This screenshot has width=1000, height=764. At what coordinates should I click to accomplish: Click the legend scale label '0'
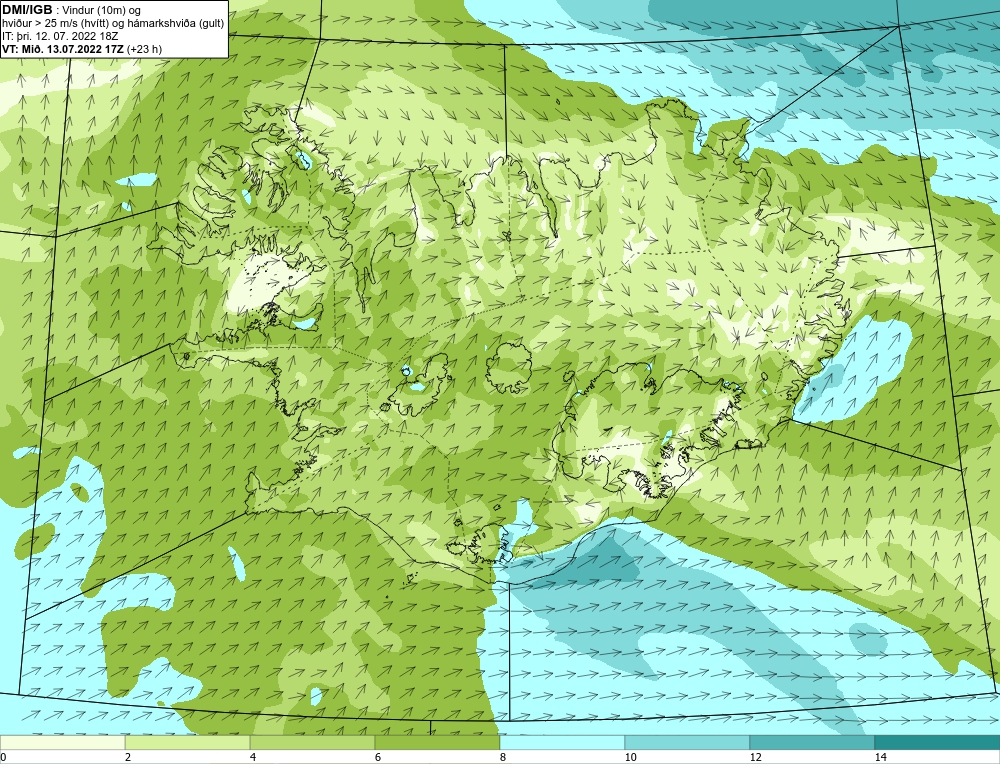(3, 757)
